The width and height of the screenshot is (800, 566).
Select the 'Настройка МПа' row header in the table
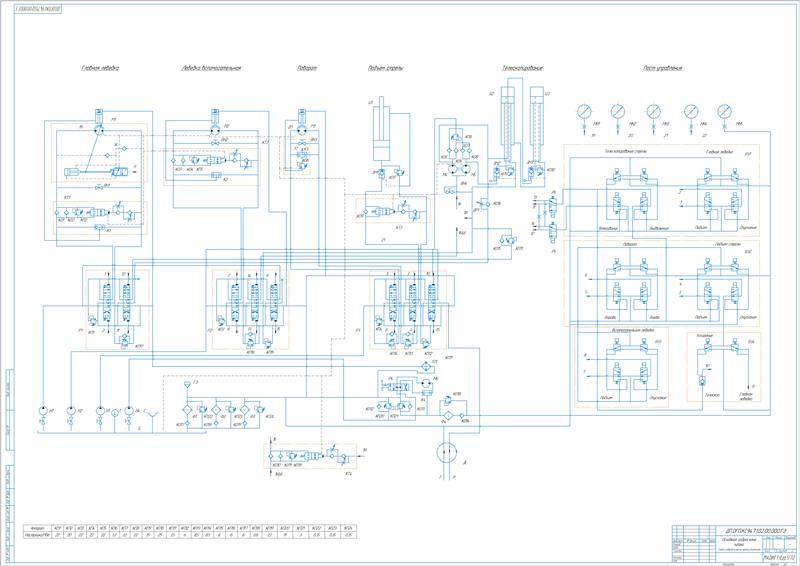coord(38,535)
